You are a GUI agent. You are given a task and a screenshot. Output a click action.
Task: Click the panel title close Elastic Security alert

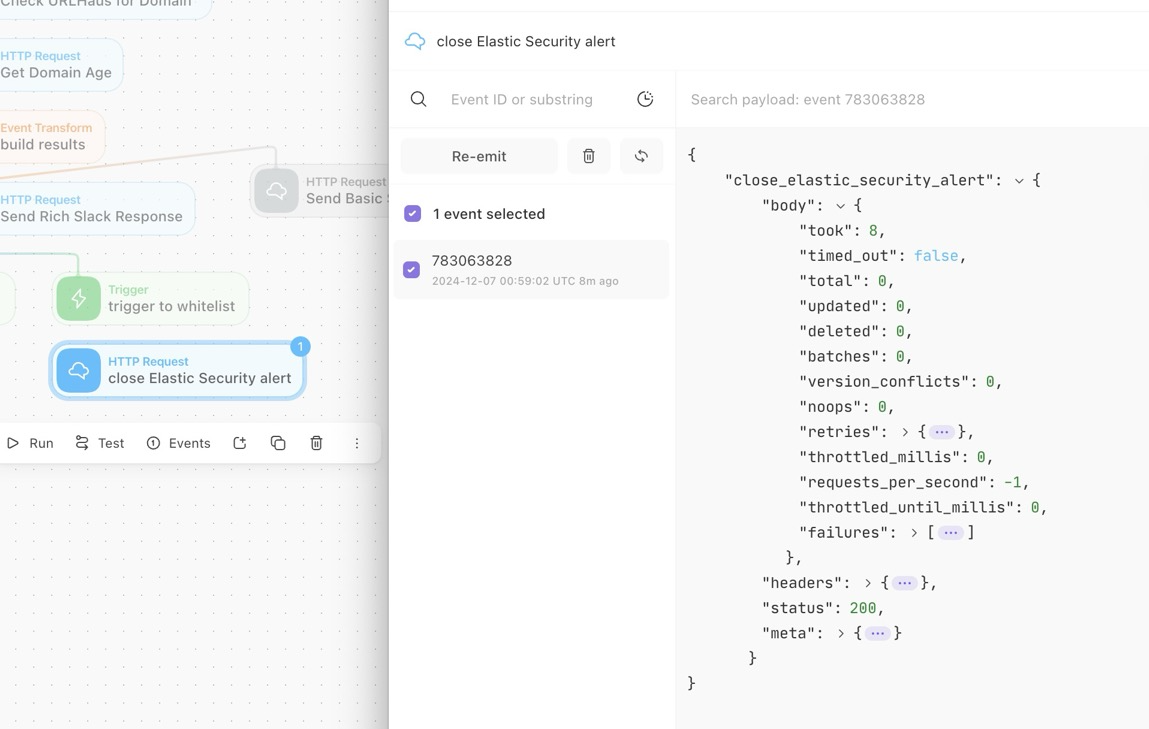[x=526, y=42]
